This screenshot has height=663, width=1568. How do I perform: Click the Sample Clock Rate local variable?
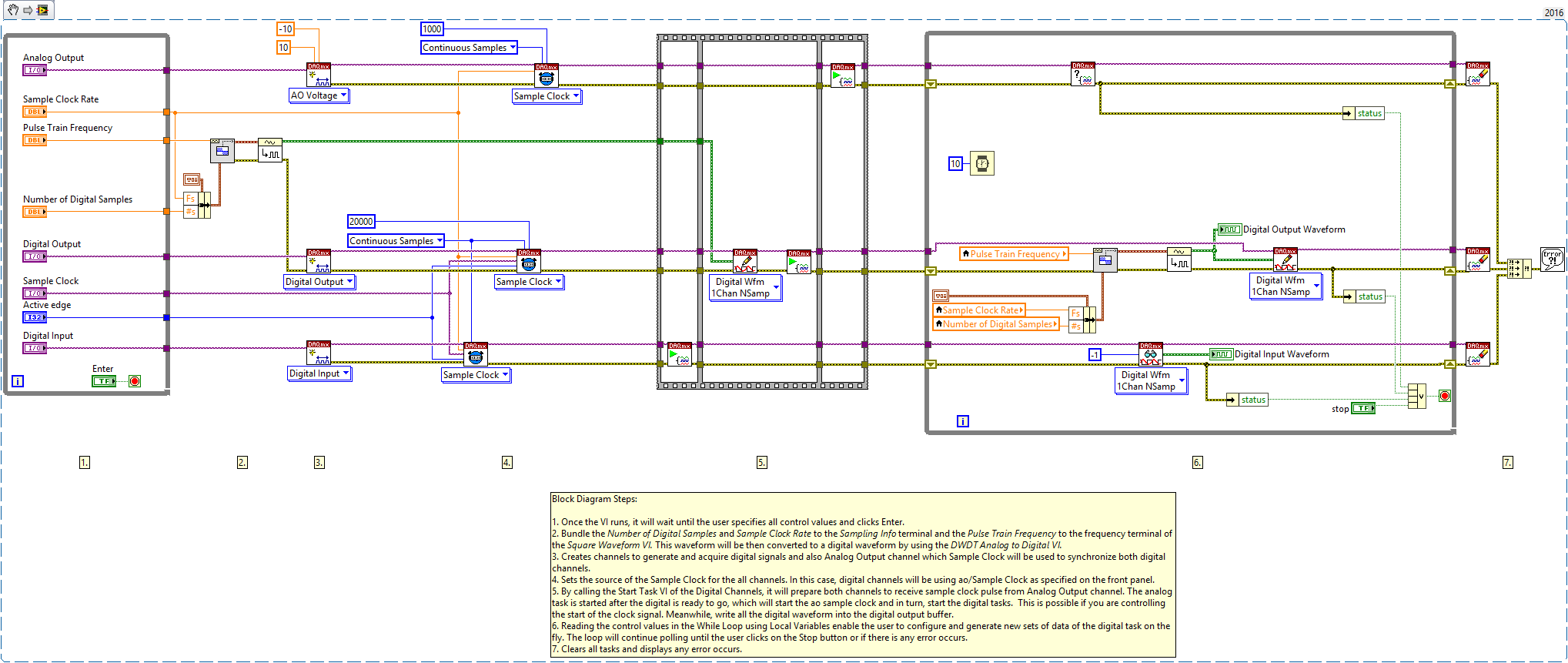pos(979,310)
